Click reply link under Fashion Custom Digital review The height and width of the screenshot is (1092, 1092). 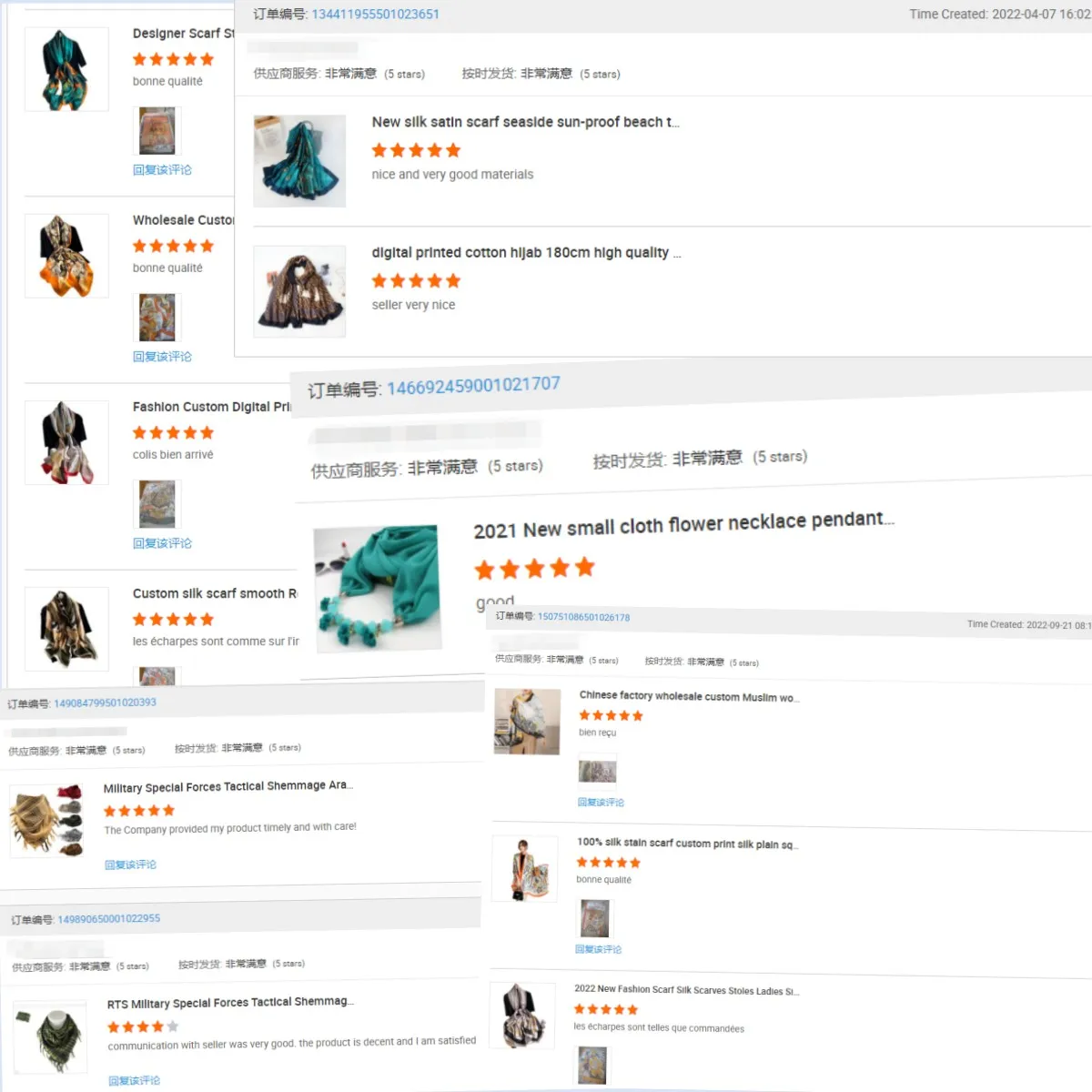pyautogui.click(x=162, y=543)
